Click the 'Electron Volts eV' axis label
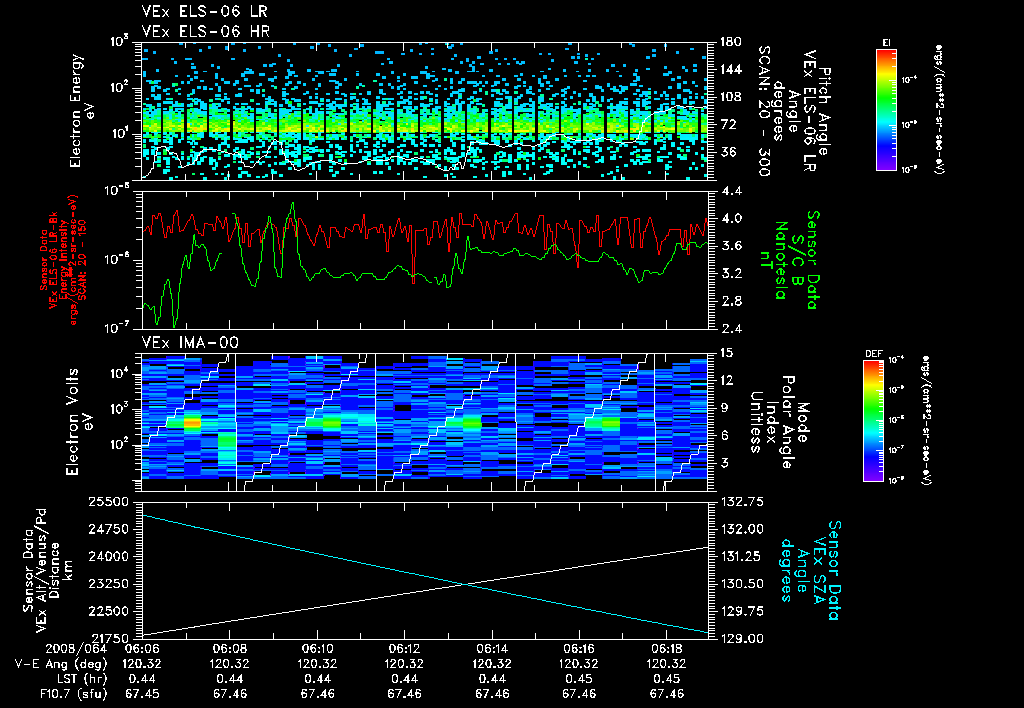1024x708 pixels. pos(78,421)
